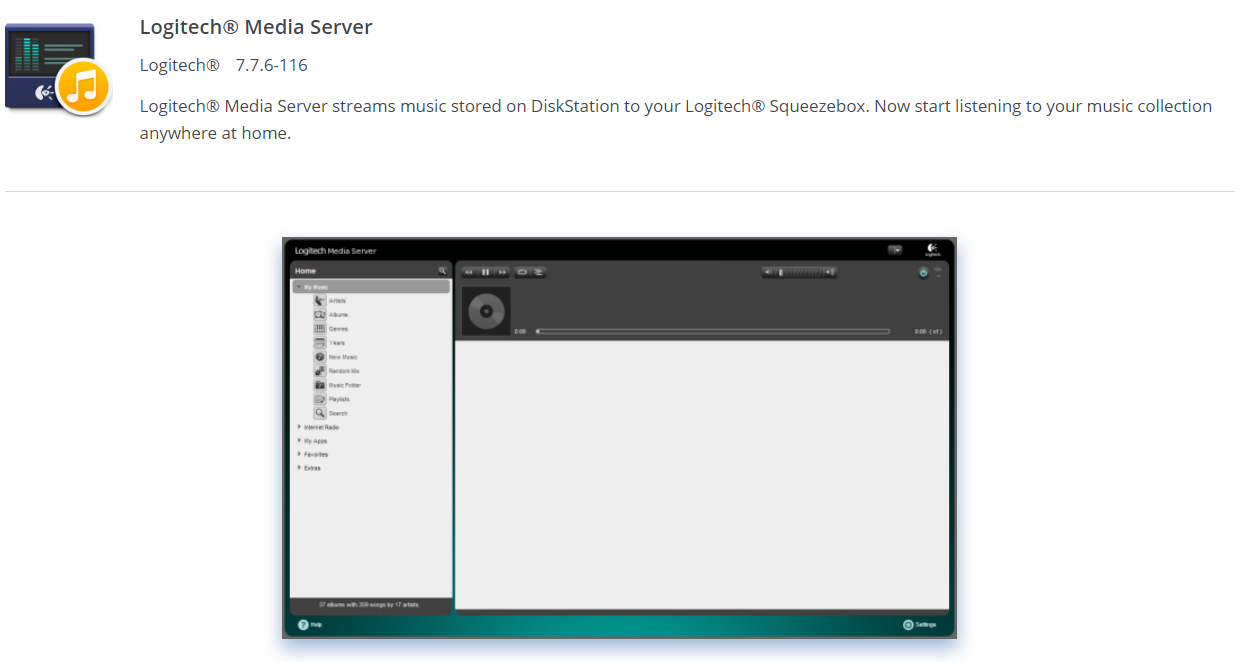Click the volume up speaker icon
This screenshot has width=1237, height=662.
coord(830,272)
